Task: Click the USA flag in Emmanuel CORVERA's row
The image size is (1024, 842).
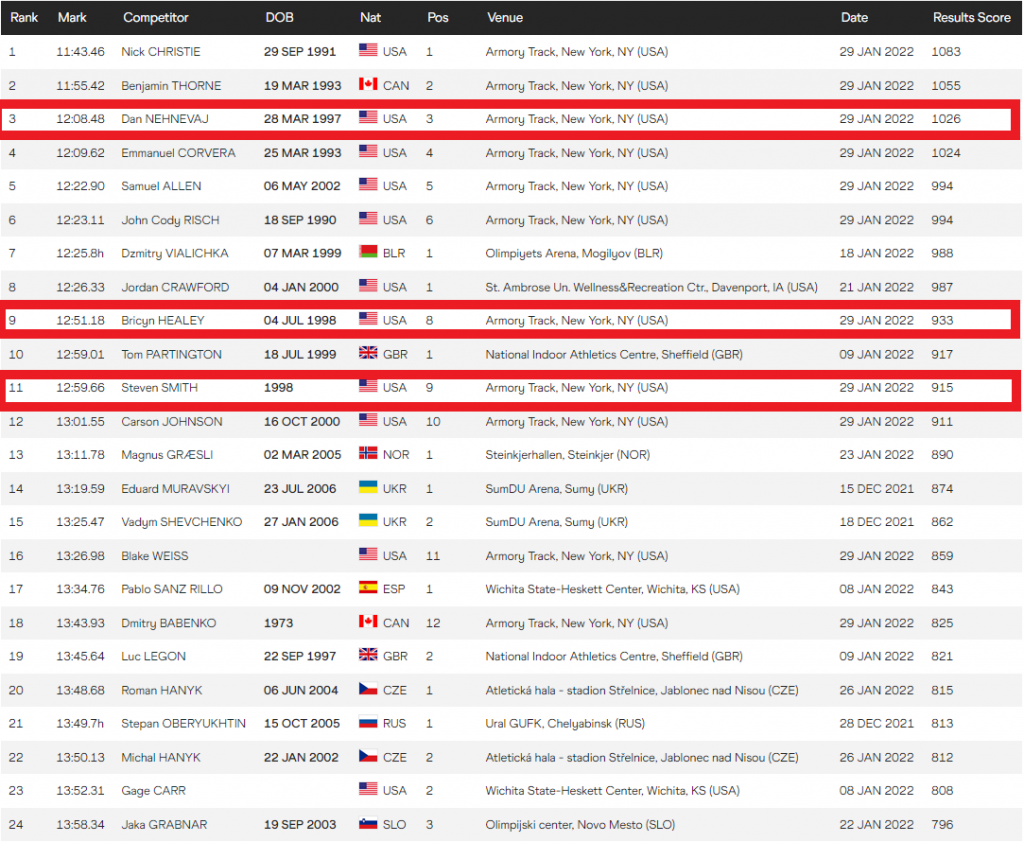Action: 368,152
